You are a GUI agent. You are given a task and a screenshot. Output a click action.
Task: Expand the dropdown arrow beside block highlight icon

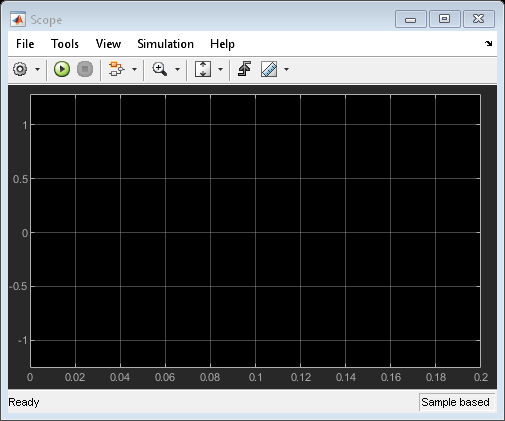pyautogui.click(x=134, y=70)
